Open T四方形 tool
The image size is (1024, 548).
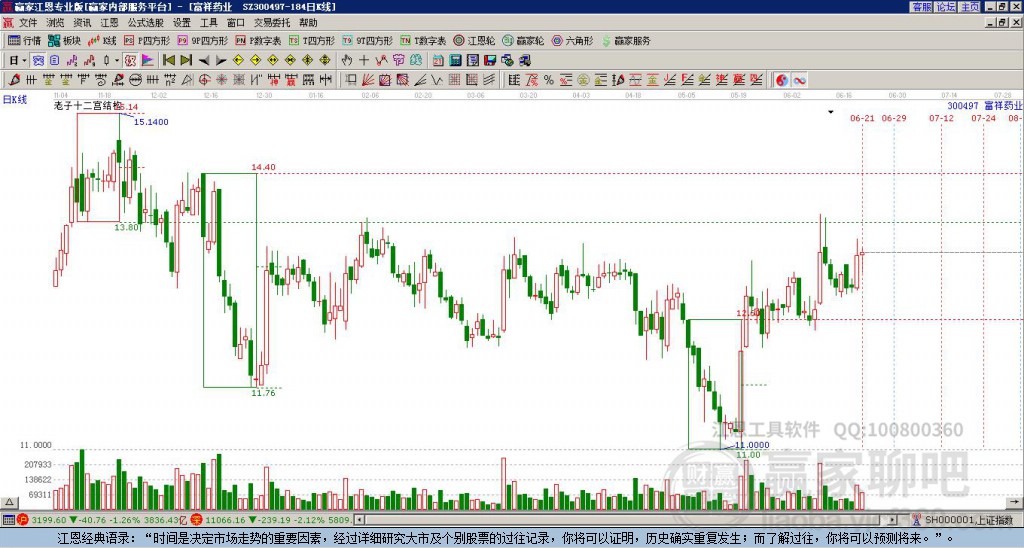[312, 40]
